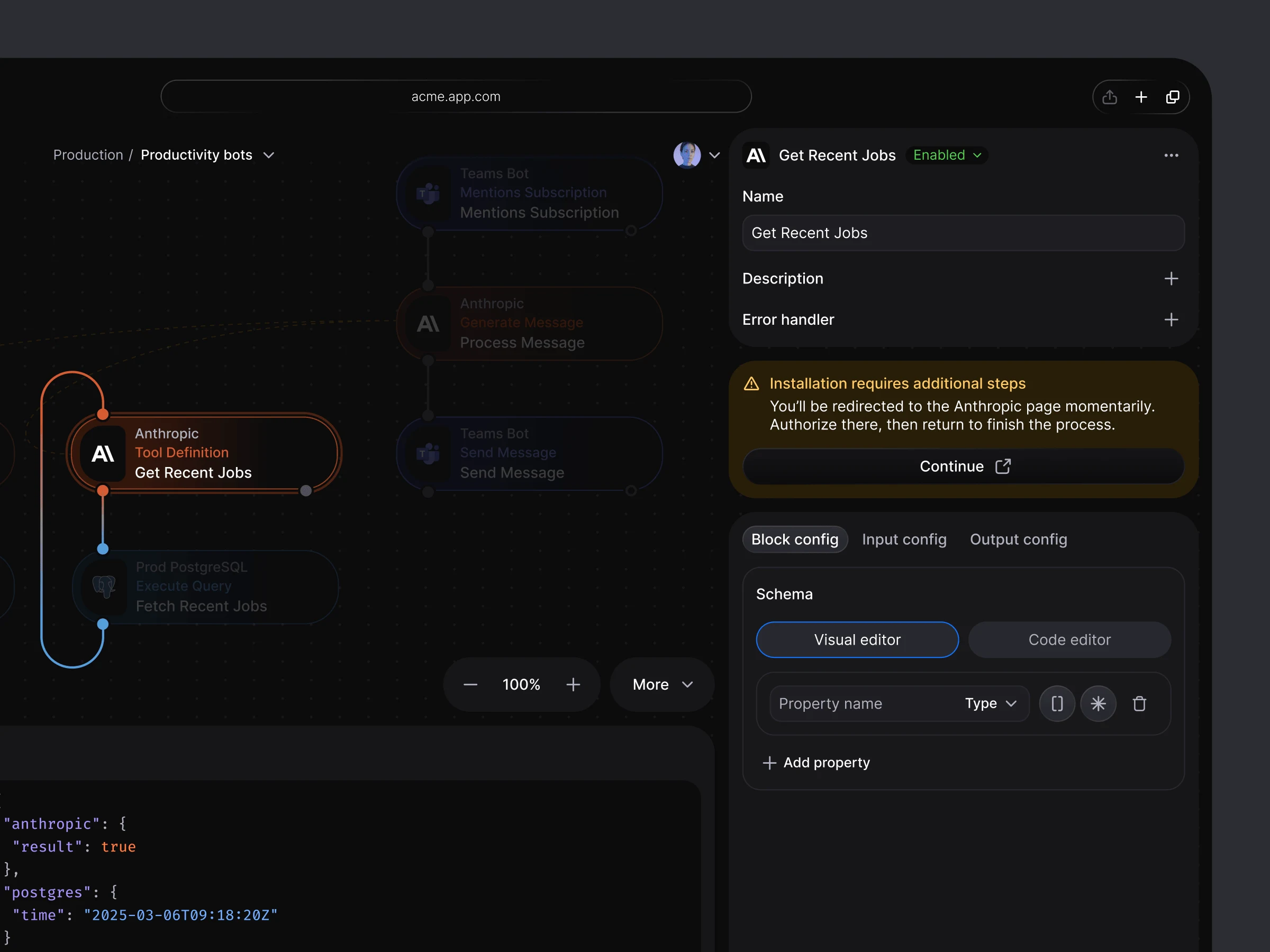The width and height of the screenshot is (1270, 952).
Task: Click the 100% zoom level
Action: (x=521, y=684)
